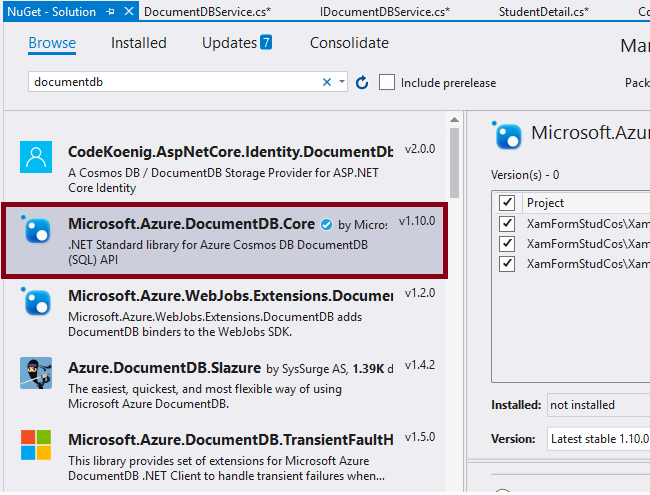Click the Azure.DocumentDB.Slazure ninja icon
Image resolution: width=650 pixels, height=495 pixels.
[36, 373]
